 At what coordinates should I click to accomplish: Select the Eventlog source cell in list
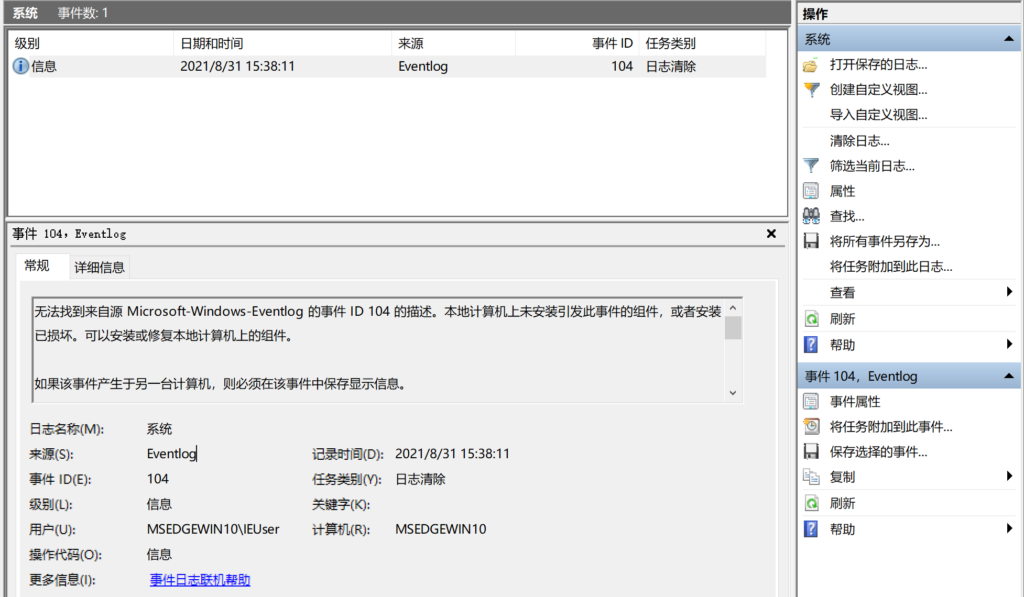click(423, 67)
